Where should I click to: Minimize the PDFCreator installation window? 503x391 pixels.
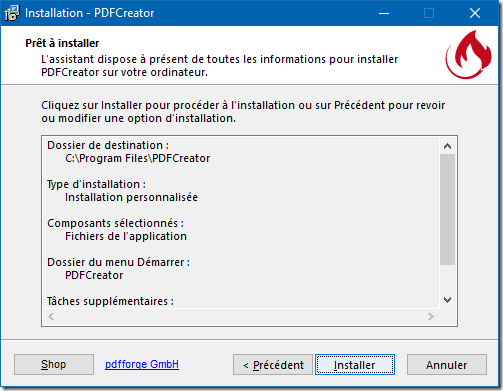[x=384, y=13]
